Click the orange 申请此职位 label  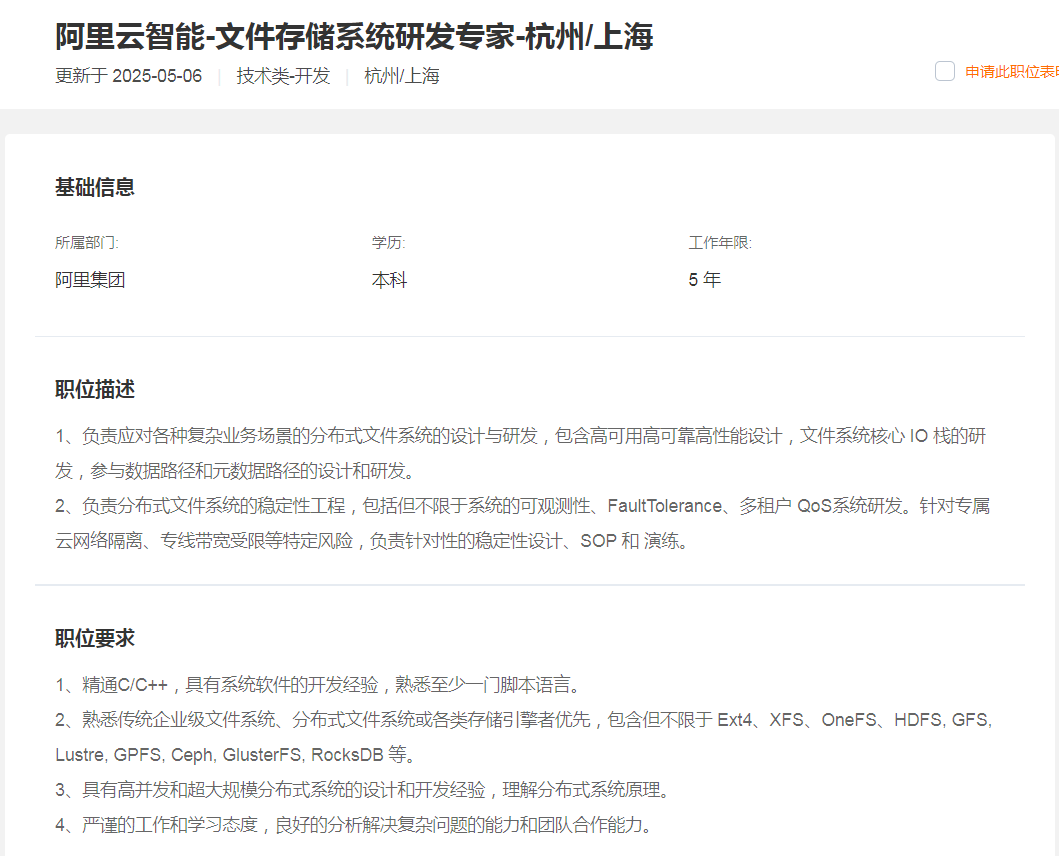click(1011, 72)
